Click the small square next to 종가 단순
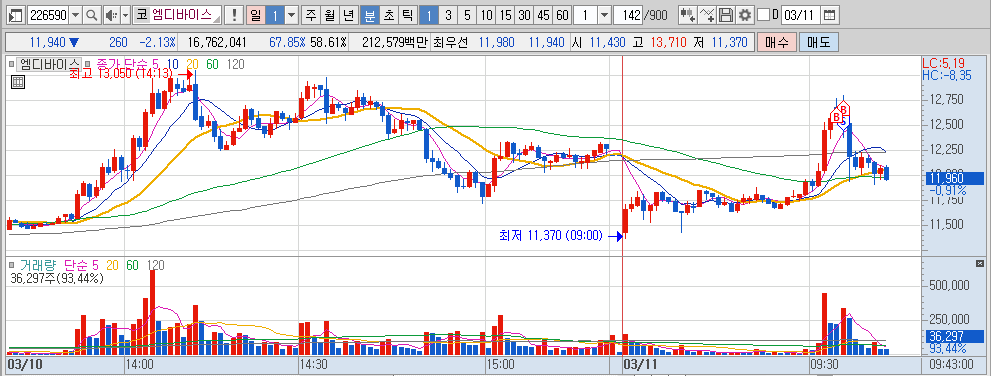Image resolution: width=991 pixels, height=376 pixels. (88, 64)
